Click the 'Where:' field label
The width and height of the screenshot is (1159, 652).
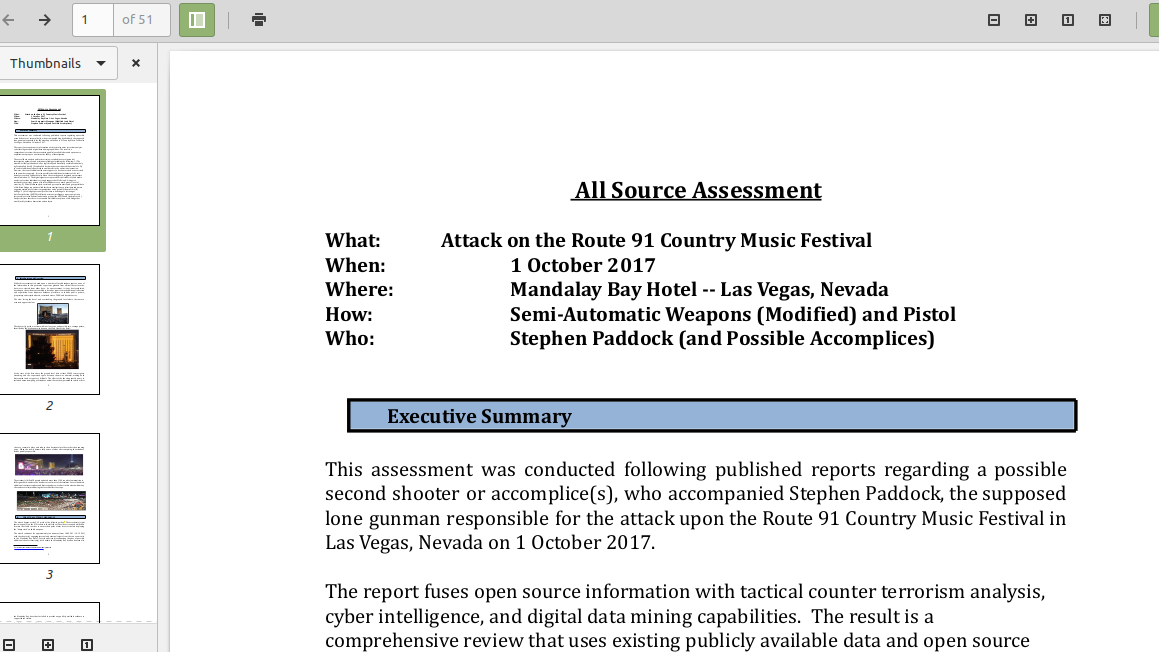pos(359,289)
